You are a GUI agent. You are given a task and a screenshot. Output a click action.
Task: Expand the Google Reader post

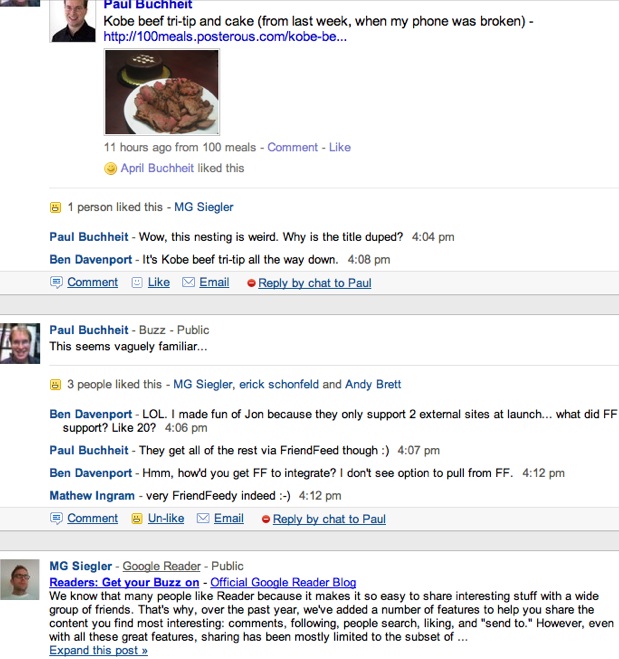pos(98,651)
